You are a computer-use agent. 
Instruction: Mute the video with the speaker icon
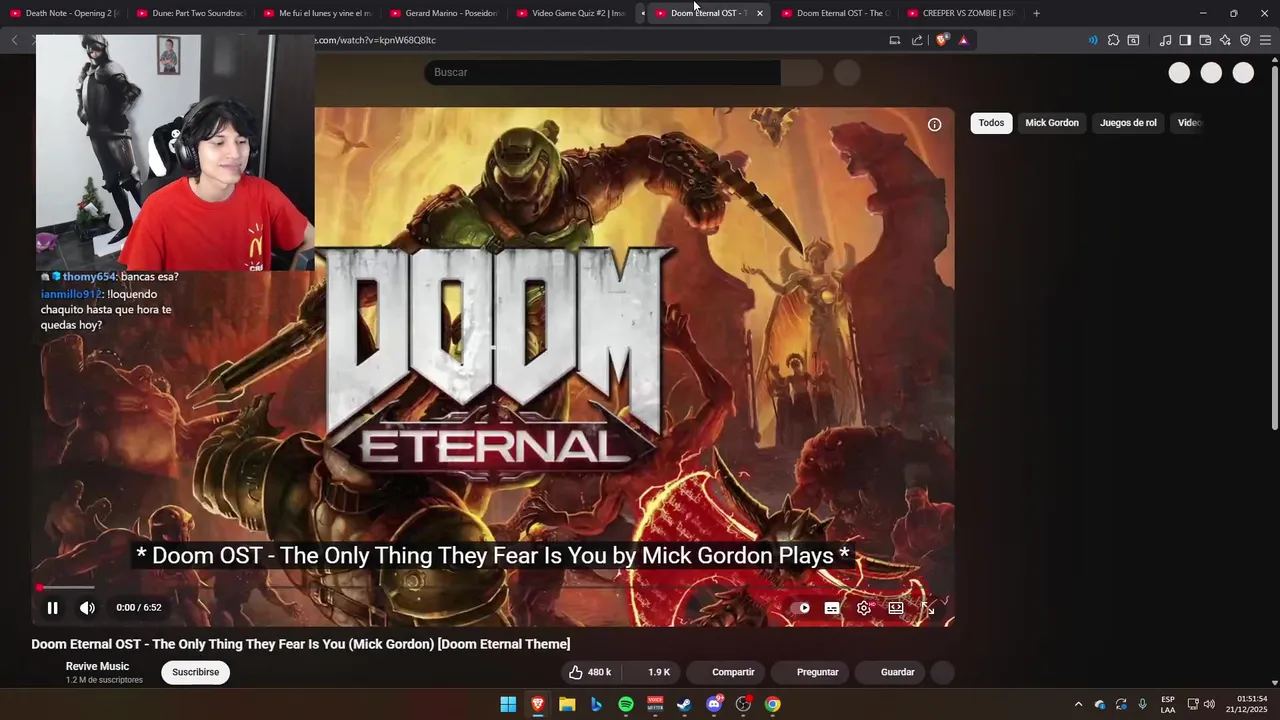87,607
